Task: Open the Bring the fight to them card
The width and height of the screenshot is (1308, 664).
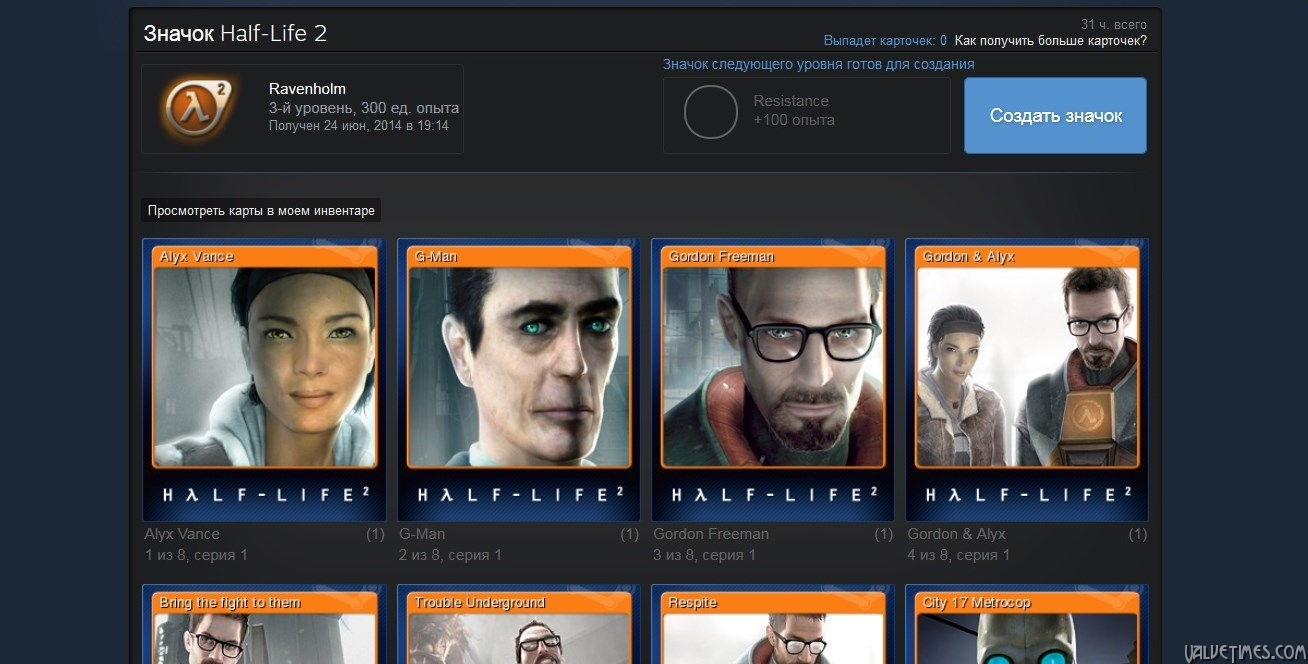Action: 264,625
